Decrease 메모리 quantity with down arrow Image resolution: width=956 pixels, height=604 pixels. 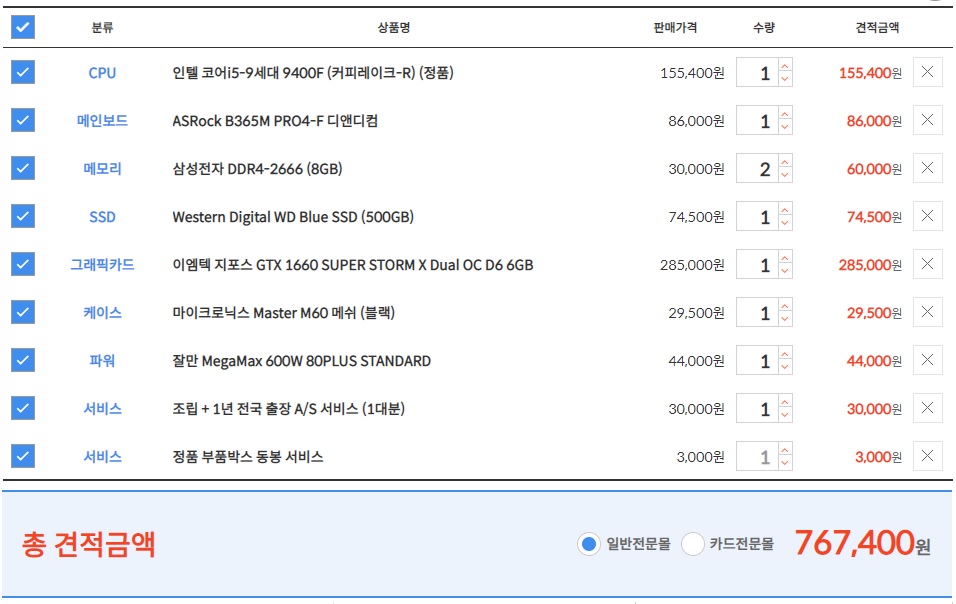click(785, 176)
